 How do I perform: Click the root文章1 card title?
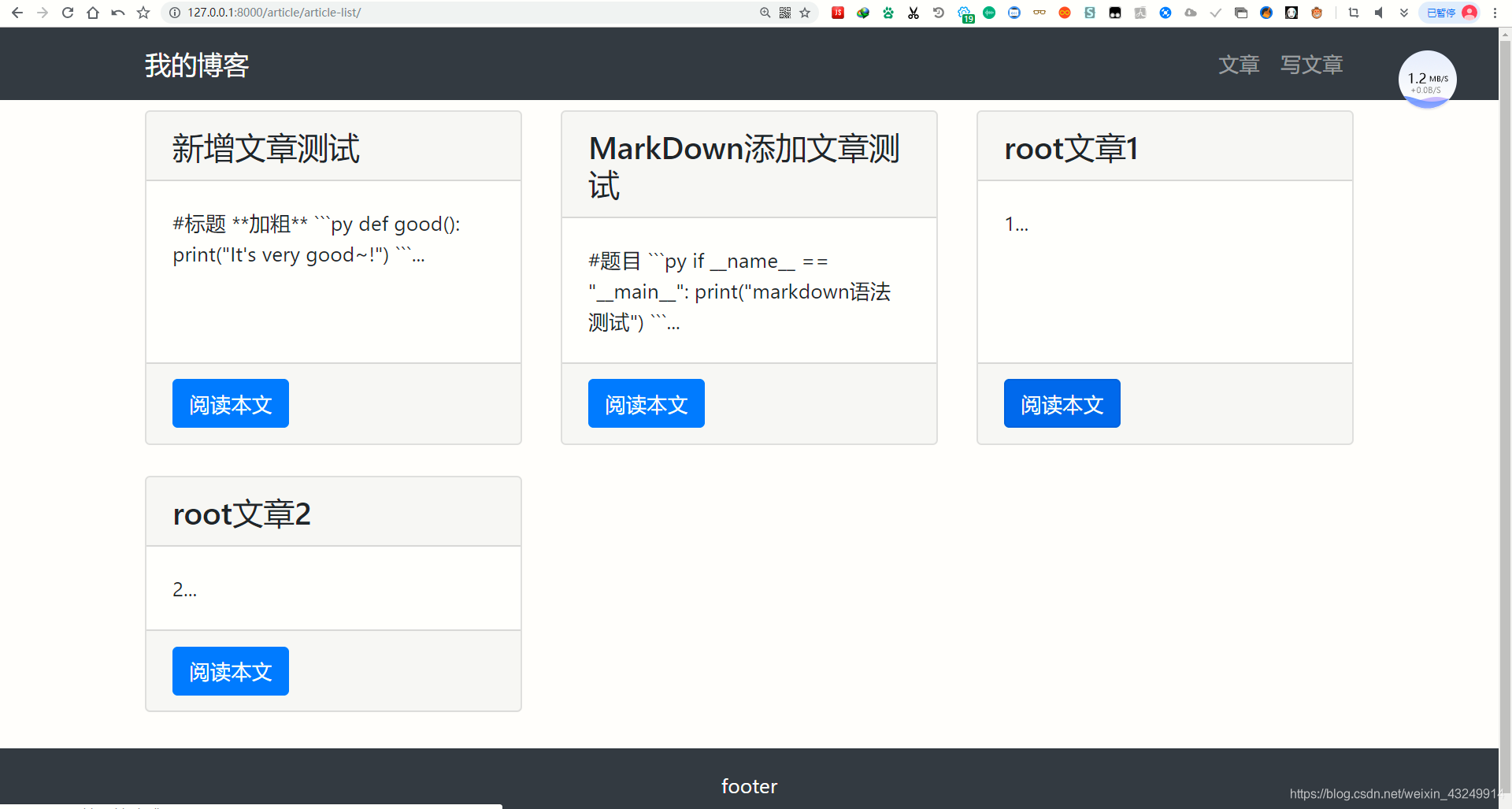pyautogui.click(x=1071, y=148)
